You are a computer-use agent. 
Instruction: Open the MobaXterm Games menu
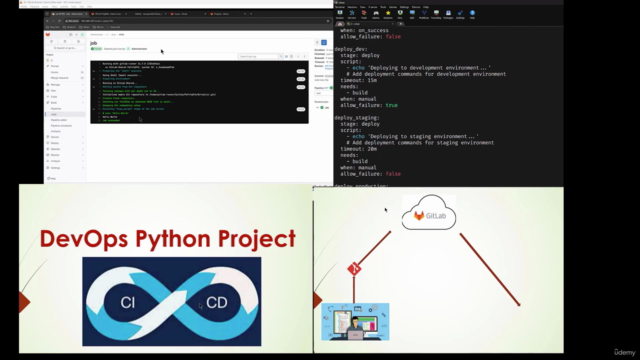point(393,7)
